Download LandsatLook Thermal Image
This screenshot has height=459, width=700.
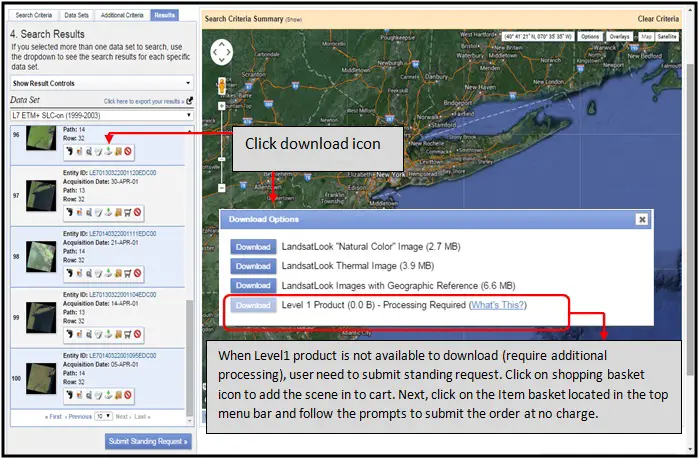[253, 266]
